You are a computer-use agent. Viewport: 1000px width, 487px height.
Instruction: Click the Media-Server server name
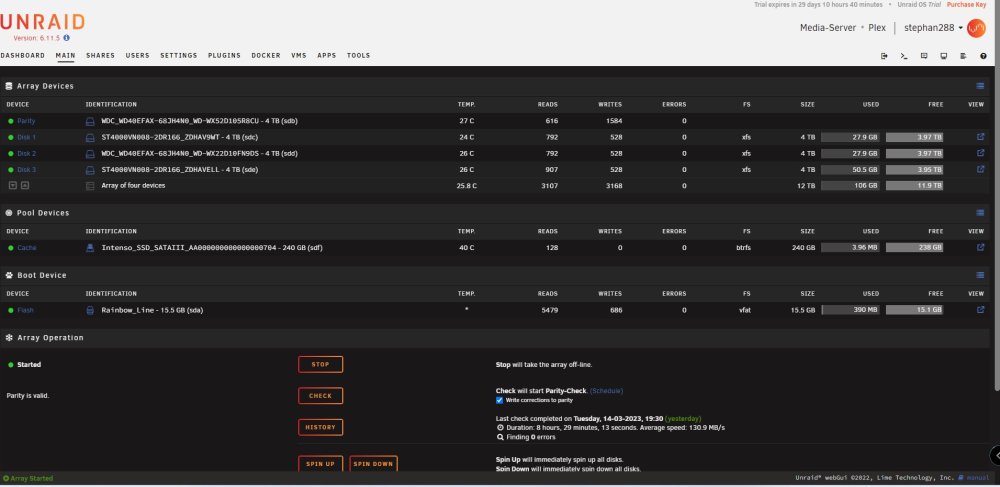pyautogui.click(x=828, y=28)
